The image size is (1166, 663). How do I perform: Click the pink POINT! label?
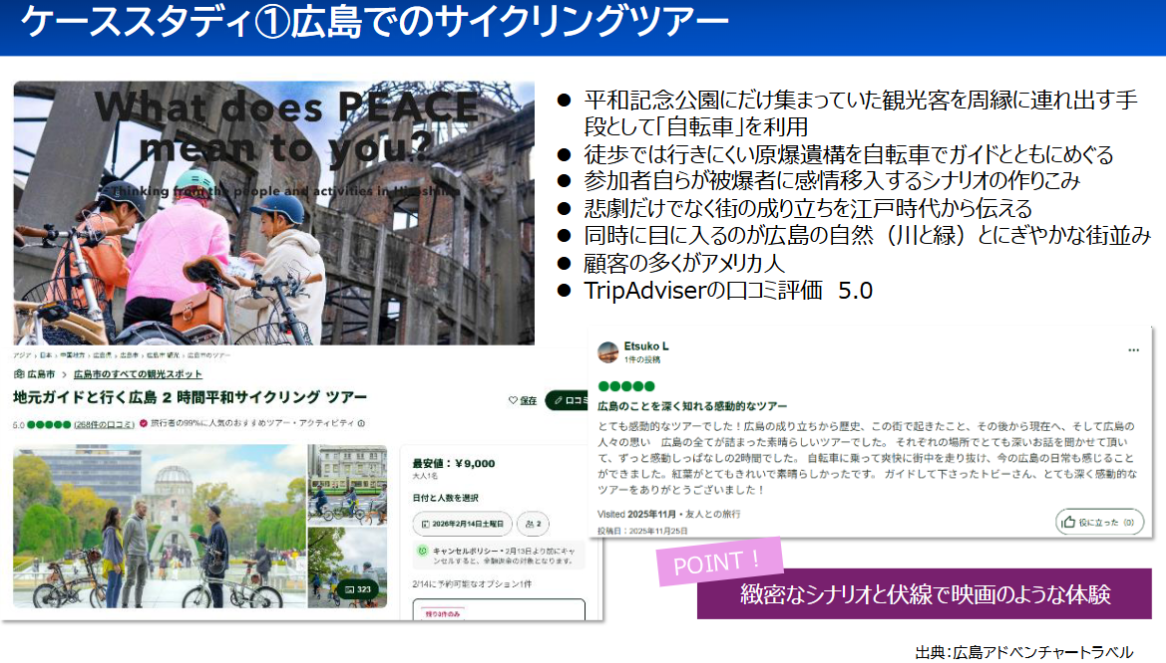point(718,562)
